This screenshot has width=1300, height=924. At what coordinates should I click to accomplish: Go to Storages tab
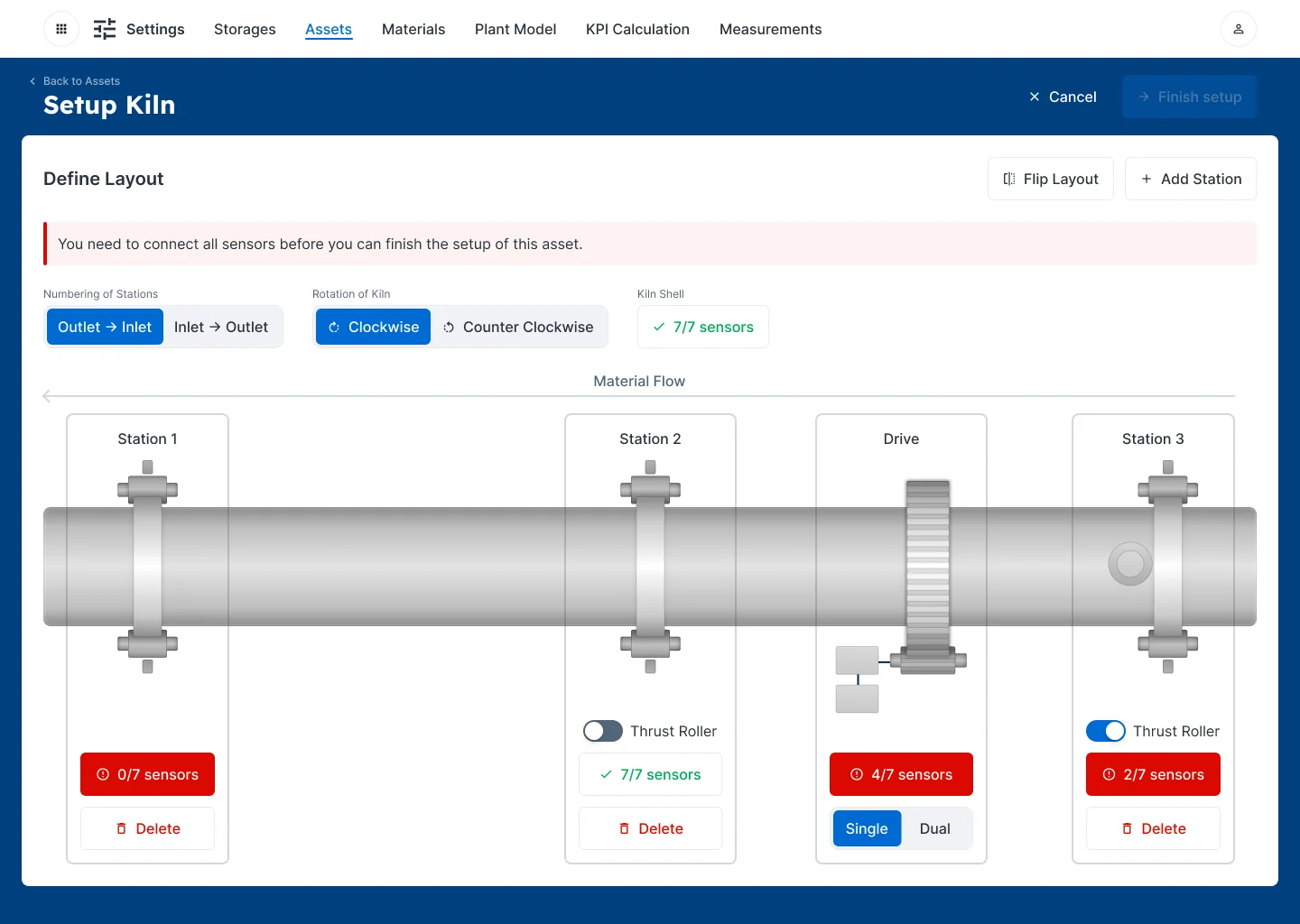point(245,29)
